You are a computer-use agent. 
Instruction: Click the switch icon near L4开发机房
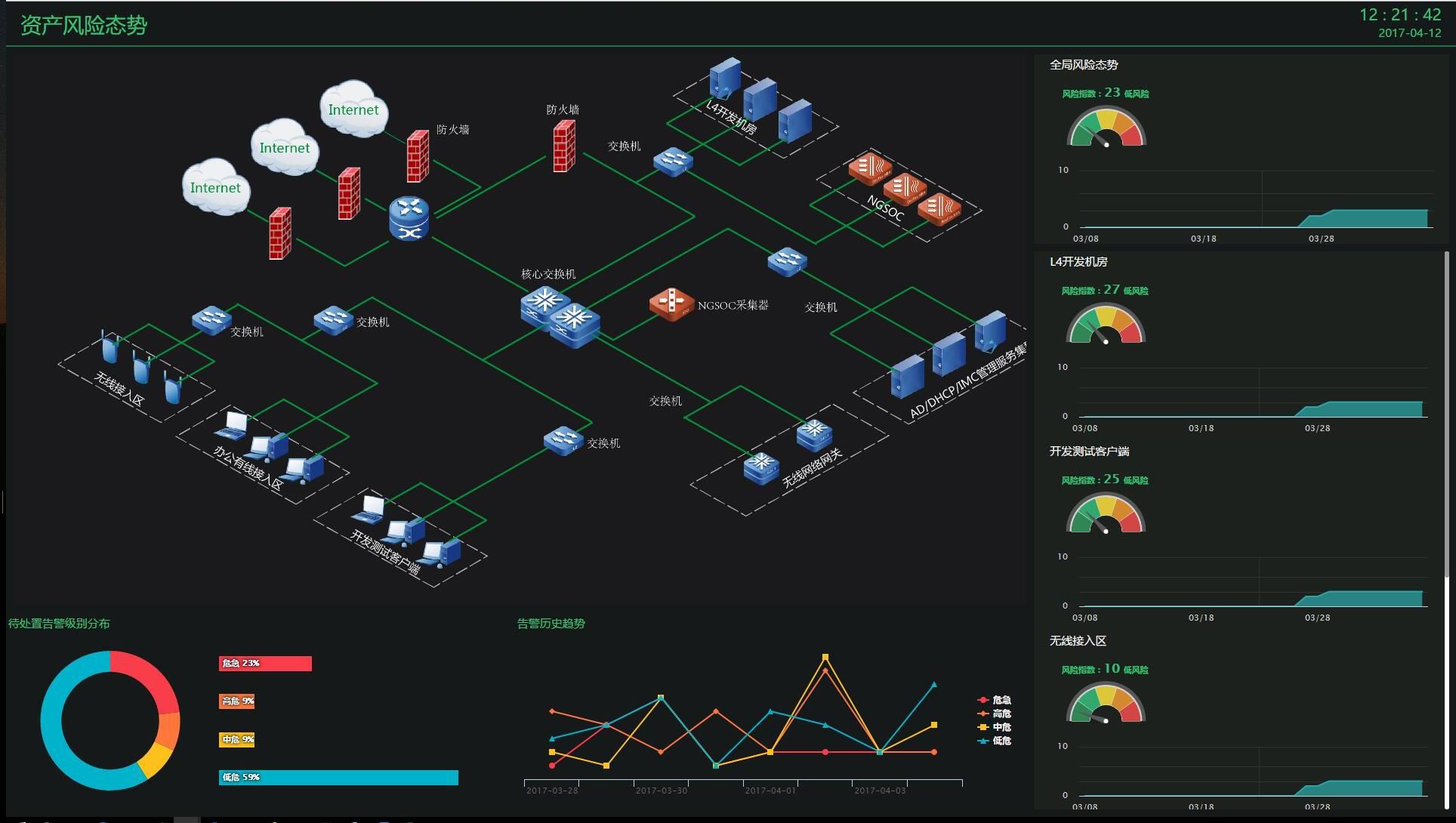[673, 162]
